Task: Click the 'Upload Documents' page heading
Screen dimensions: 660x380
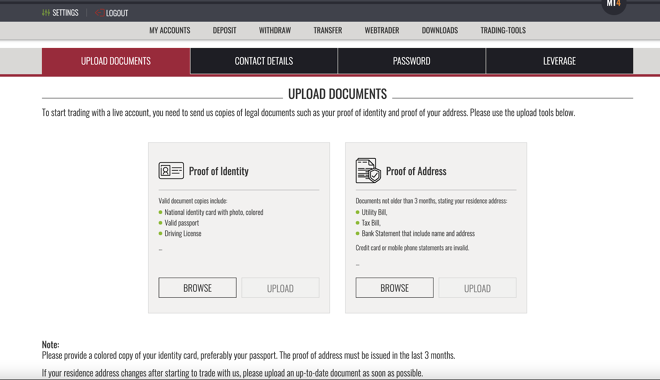Action: (337, 94)
